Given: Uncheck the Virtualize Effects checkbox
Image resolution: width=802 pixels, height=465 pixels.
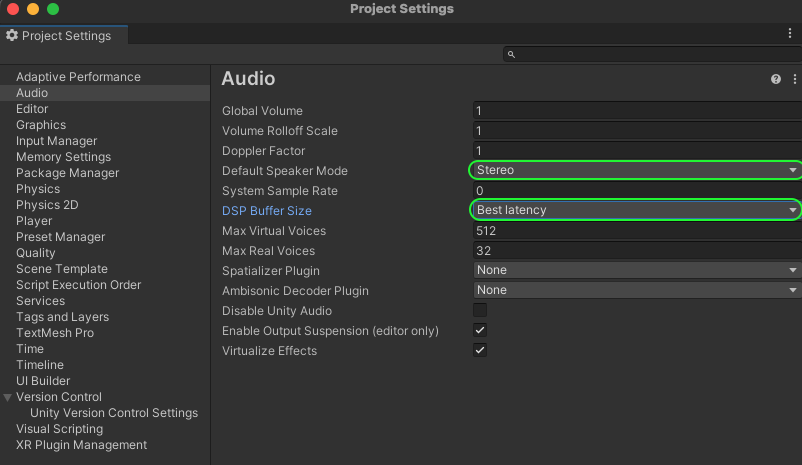Looking at the screenshot, I should click(480, 350).
